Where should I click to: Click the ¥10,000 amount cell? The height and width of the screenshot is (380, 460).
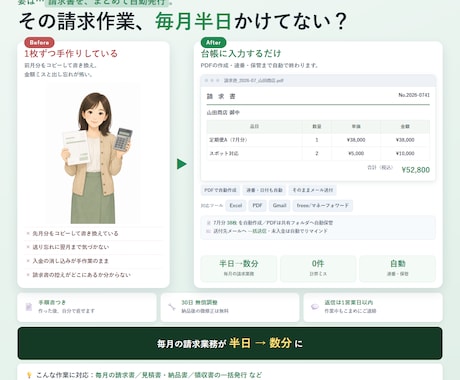coord(405,153)
